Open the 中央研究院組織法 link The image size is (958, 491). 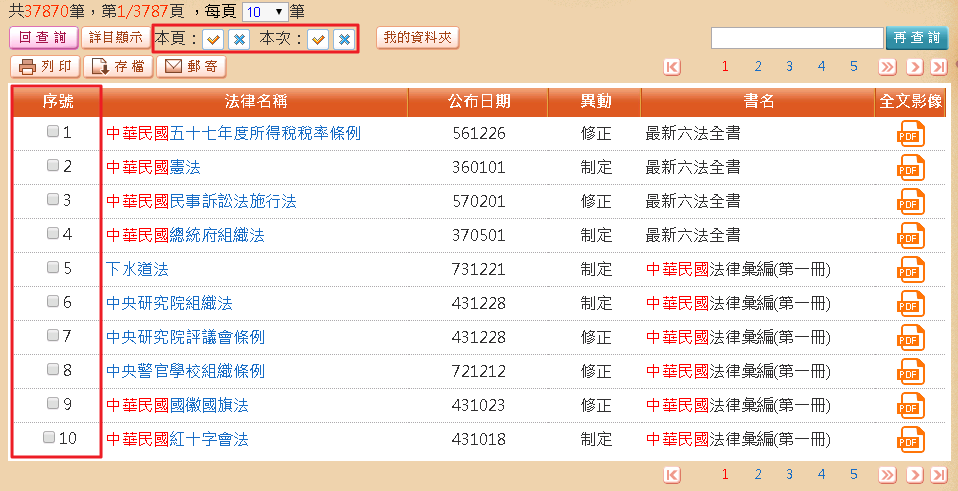tap(169, 303)
